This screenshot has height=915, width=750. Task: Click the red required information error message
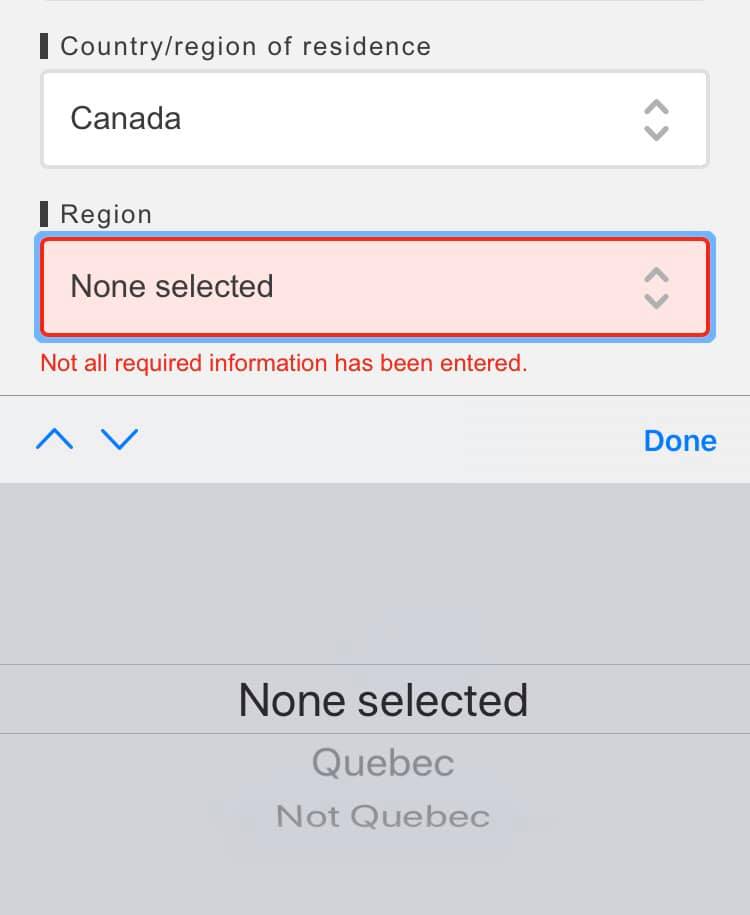(283, 363)
